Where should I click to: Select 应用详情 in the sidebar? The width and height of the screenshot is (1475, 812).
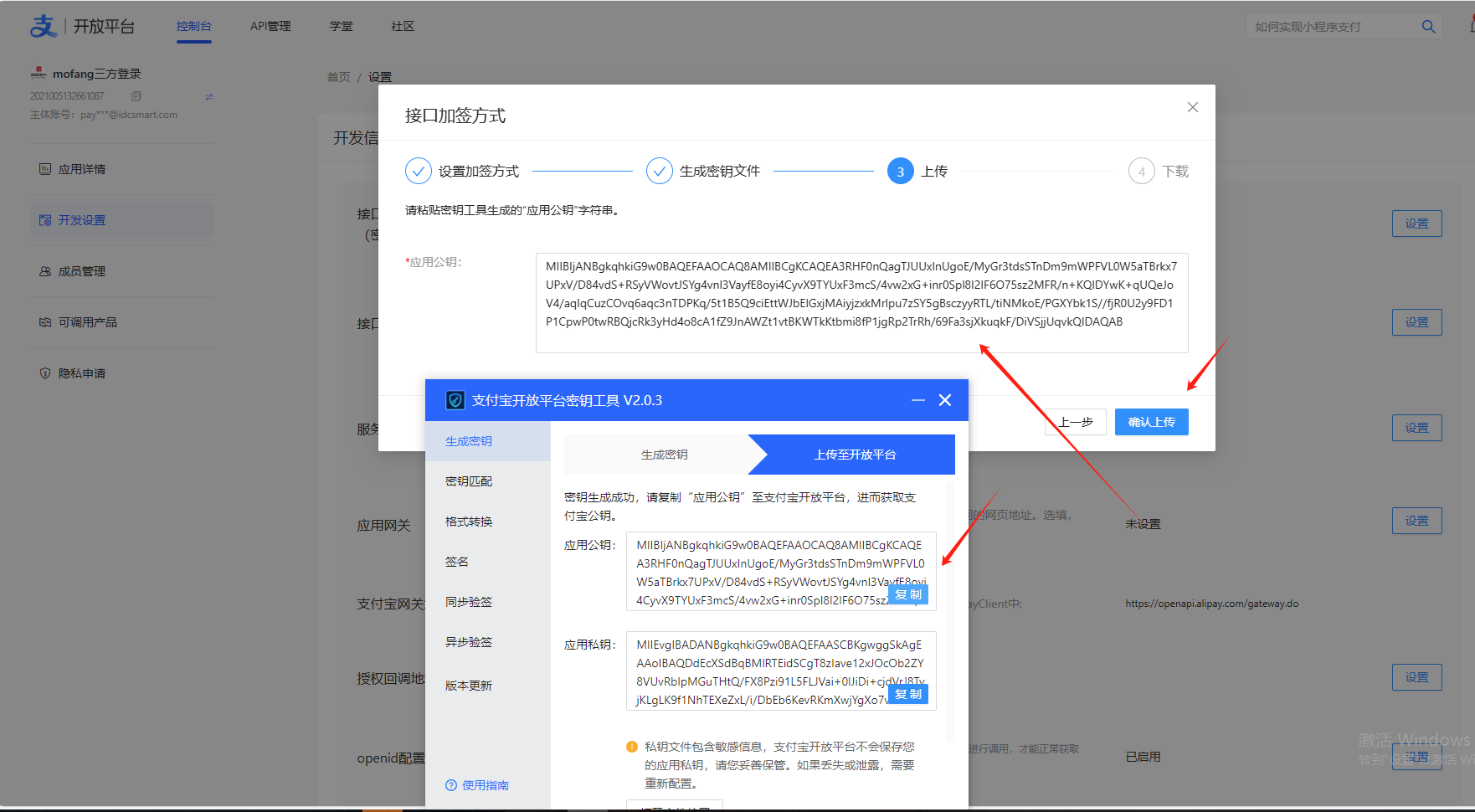coord(122,169)
